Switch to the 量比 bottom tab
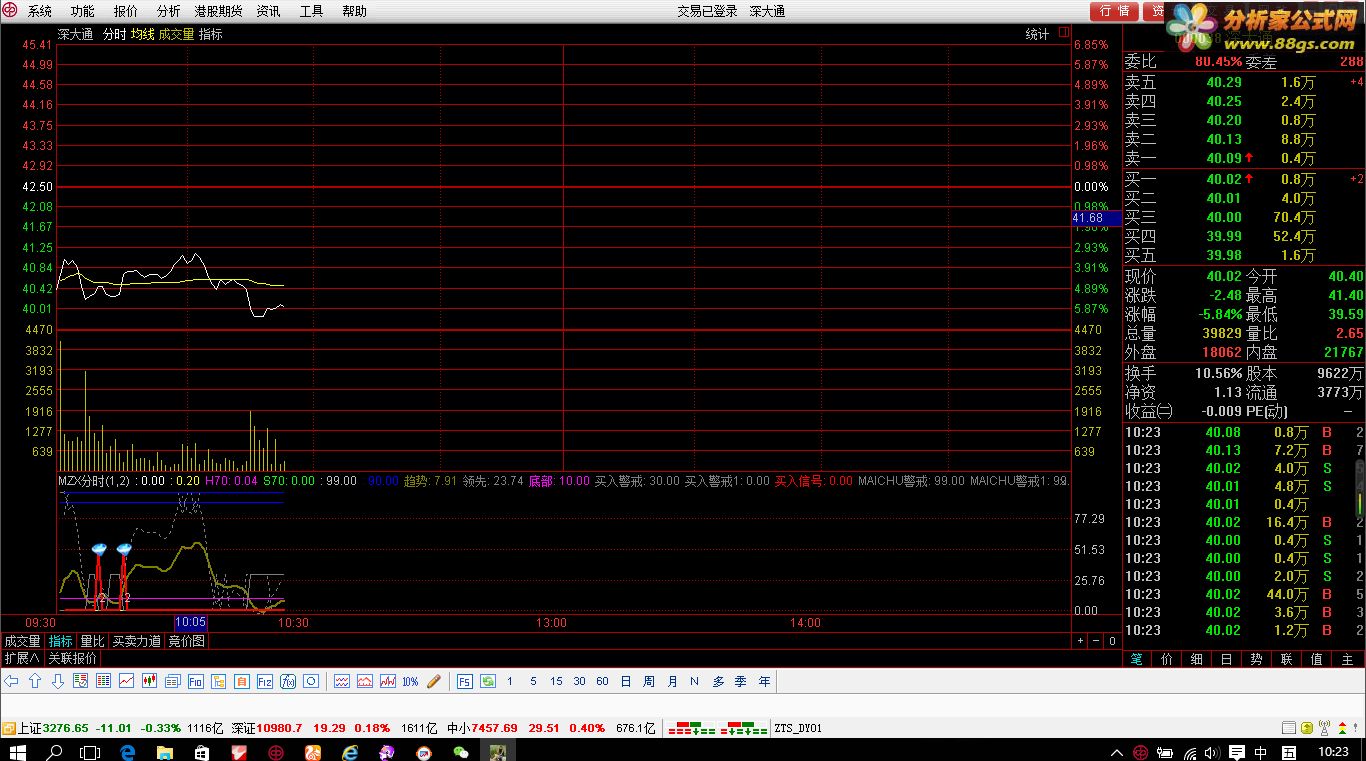Image resolution: width=1366 pixels, height=761 pixels. point(92,641)
